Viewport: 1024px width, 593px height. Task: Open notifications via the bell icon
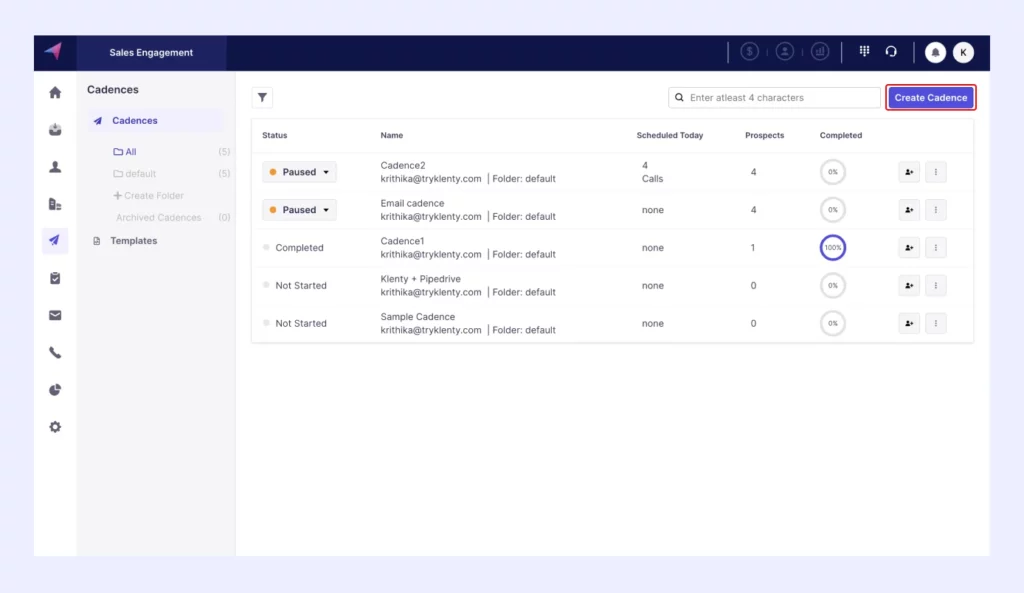(935, 51)
